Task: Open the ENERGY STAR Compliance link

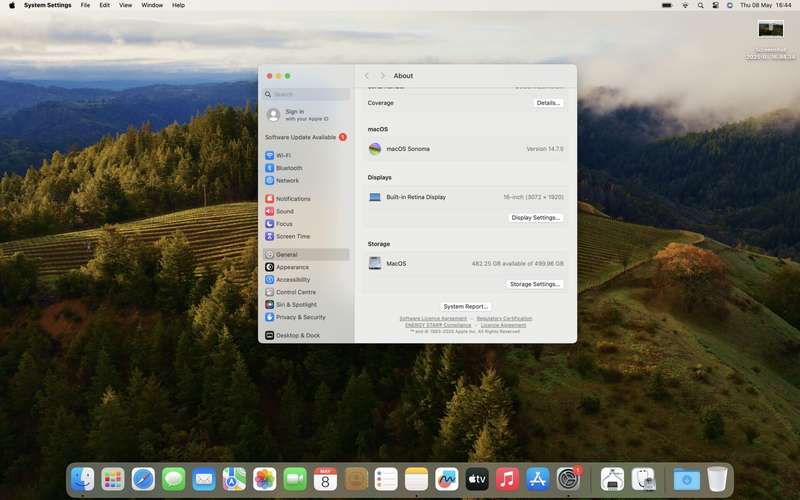Action: coord(438,325)
